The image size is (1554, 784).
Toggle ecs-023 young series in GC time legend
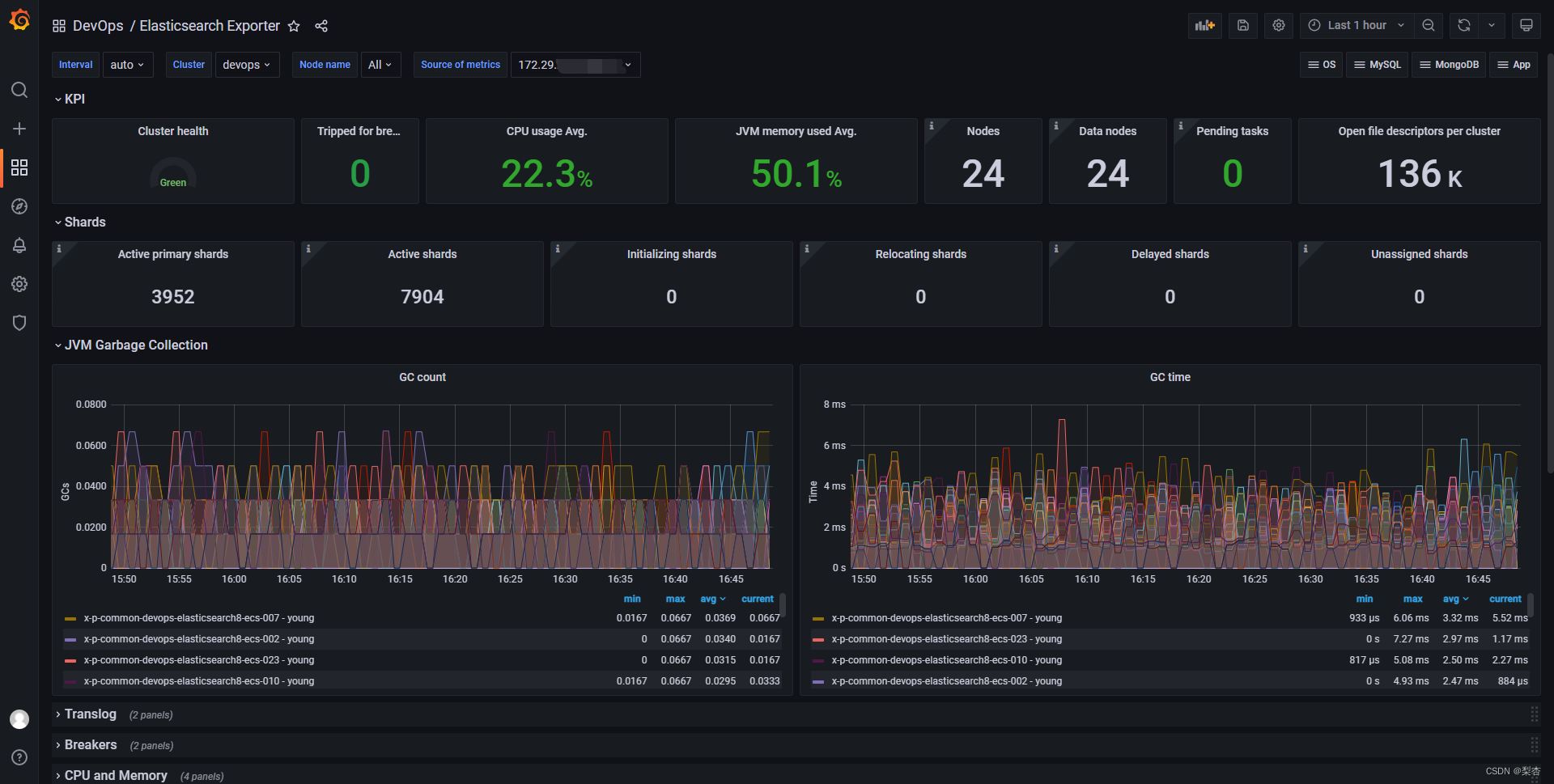pyautogui.click(x=947, y=639)
